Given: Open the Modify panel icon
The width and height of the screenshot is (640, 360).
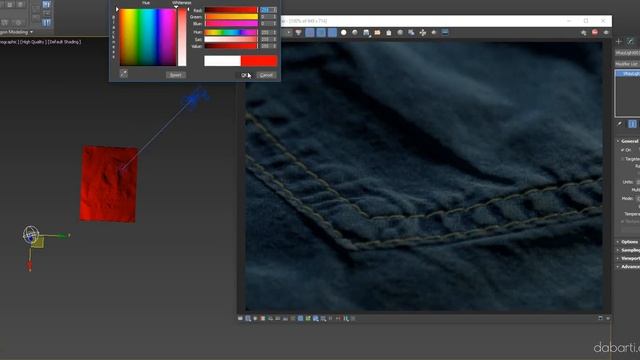Looking at the screenshot, I should tap(631, 41).
